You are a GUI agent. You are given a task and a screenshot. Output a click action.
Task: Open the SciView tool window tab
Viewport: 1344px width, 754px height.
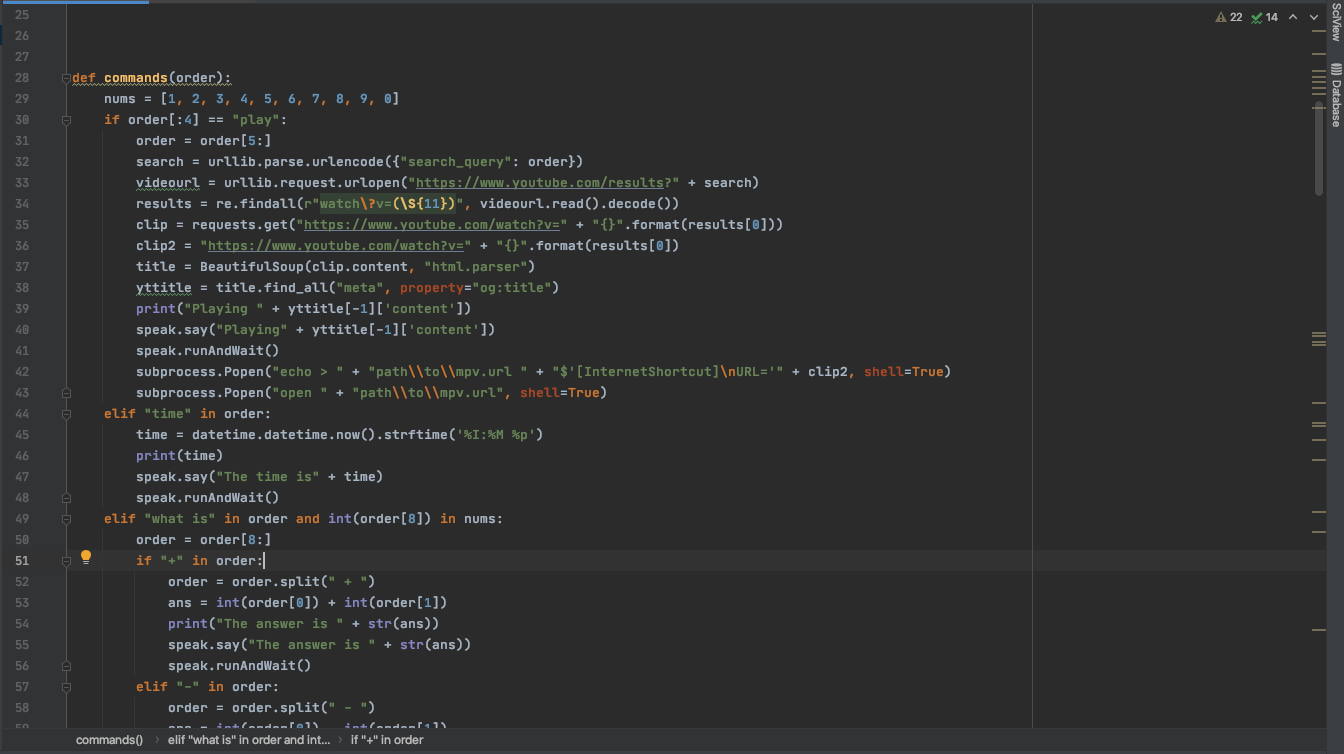1335,21
